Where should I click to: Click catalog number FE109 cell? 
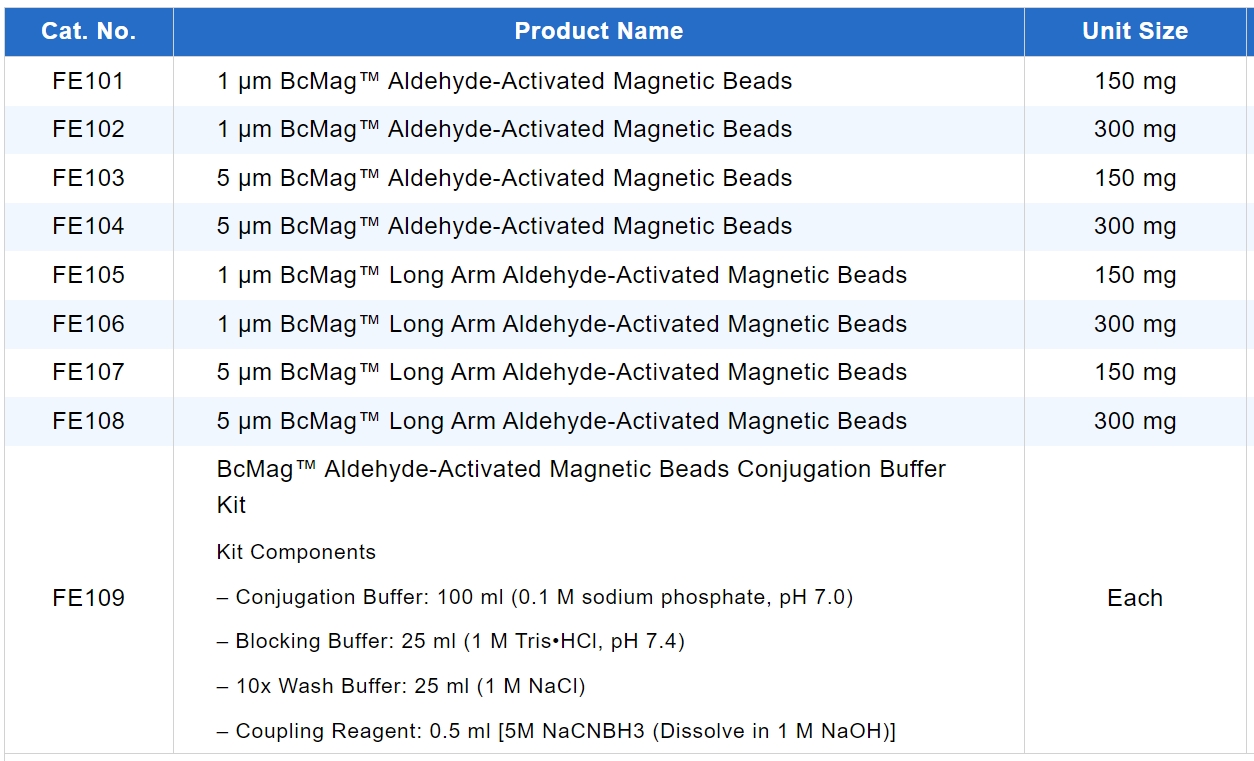coord(88,598)
